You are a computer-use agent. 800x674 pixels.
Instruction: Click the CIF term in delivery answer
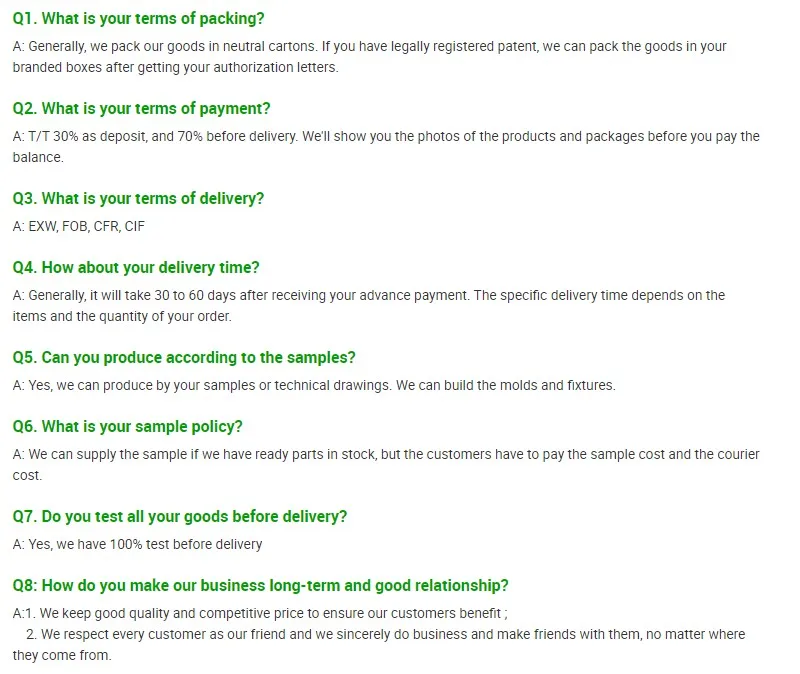[x=135, y=226]
